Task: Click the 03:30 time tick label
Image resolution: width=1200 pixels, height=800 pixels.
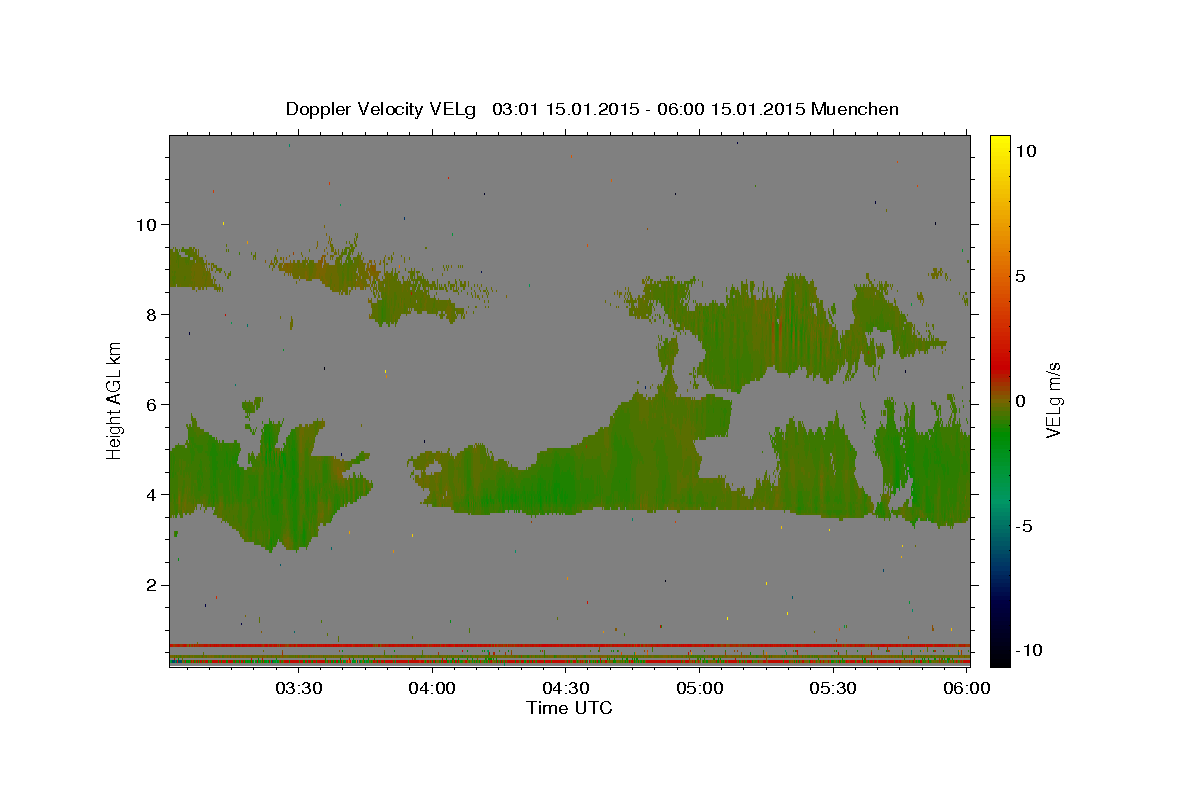Action: click(x=298, y=688)
